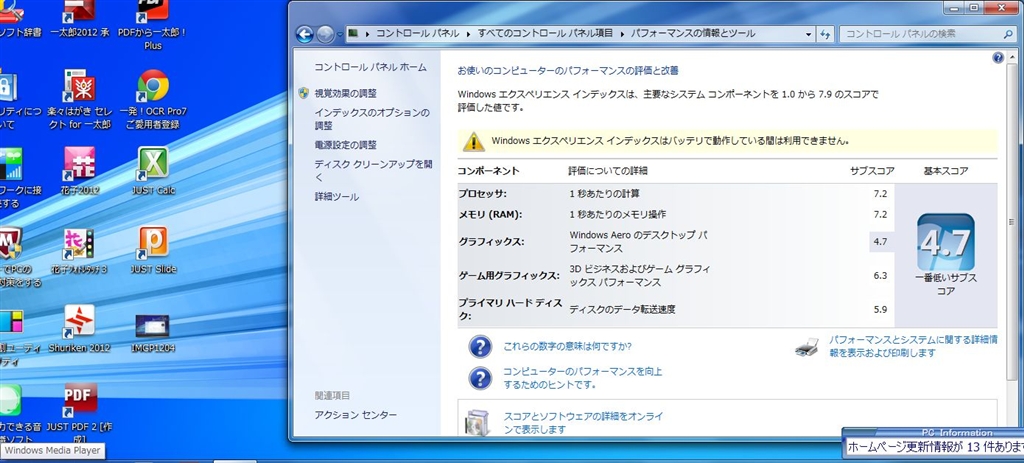This screenshot has width=1024, height=463.
Task: Click the サブスコア column header
Action: [x=872, y=171]
